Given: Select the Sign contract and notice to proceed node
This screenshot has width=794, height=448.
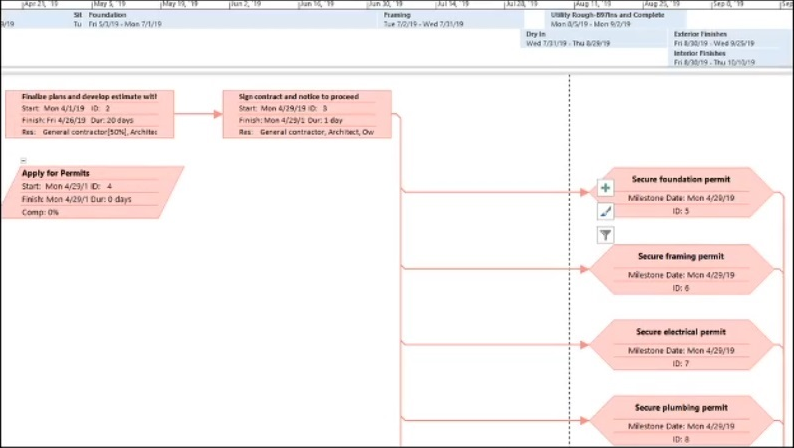Looking at the screenshot, I should 307,114.
